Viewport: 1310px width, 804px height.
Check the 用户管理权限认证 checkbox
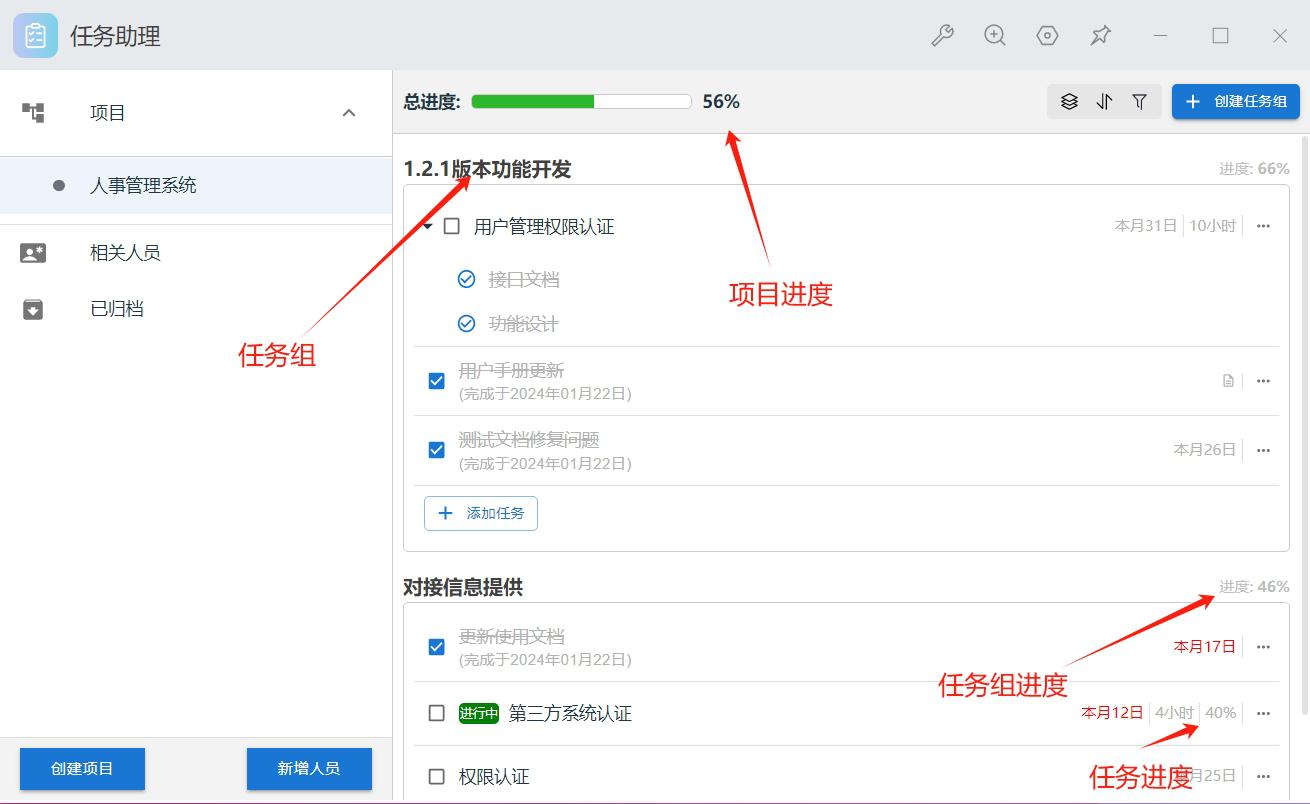point(452,227)
